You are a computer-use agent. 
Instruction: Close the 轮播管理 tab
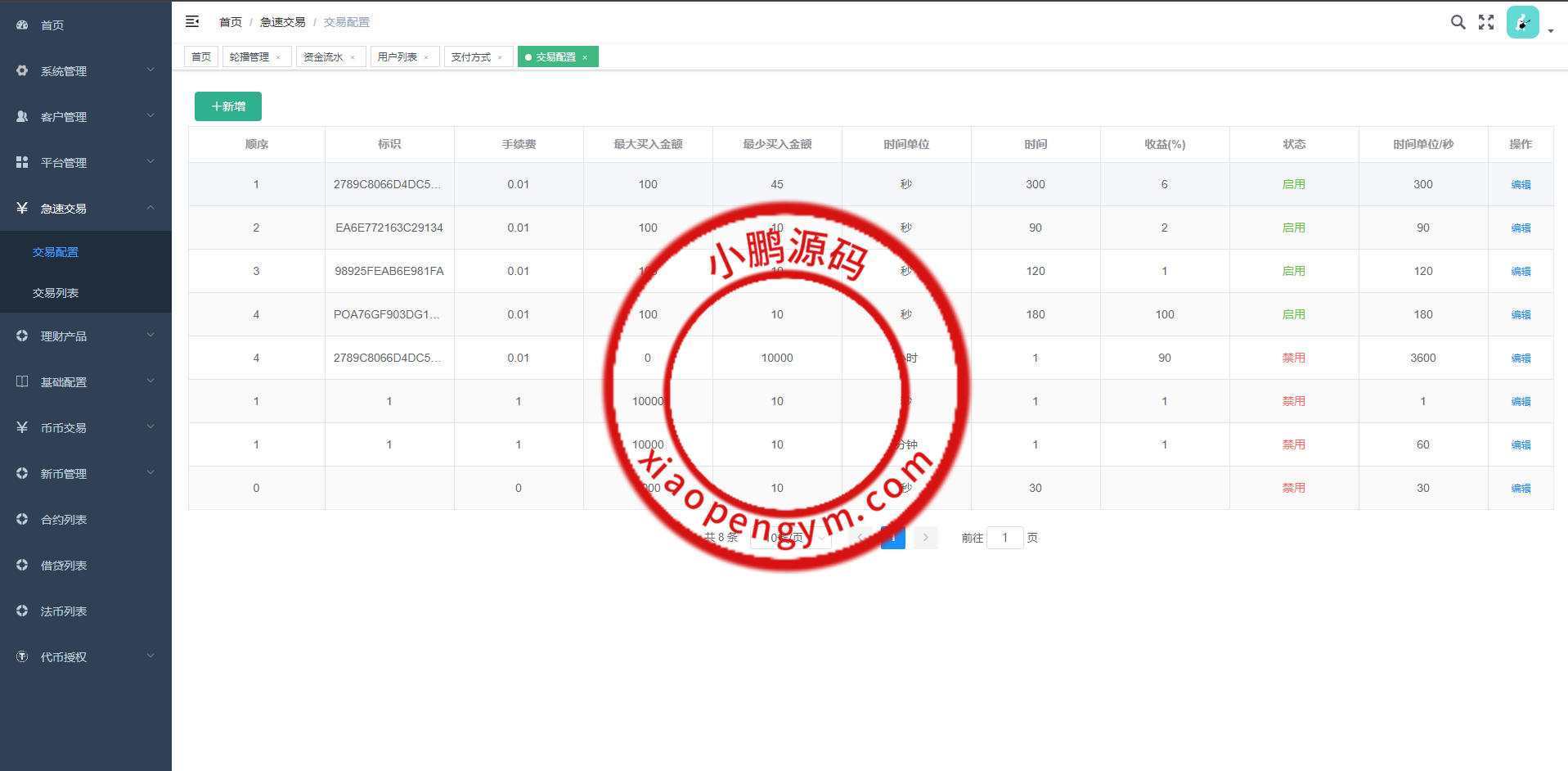(x=278, y=57)
